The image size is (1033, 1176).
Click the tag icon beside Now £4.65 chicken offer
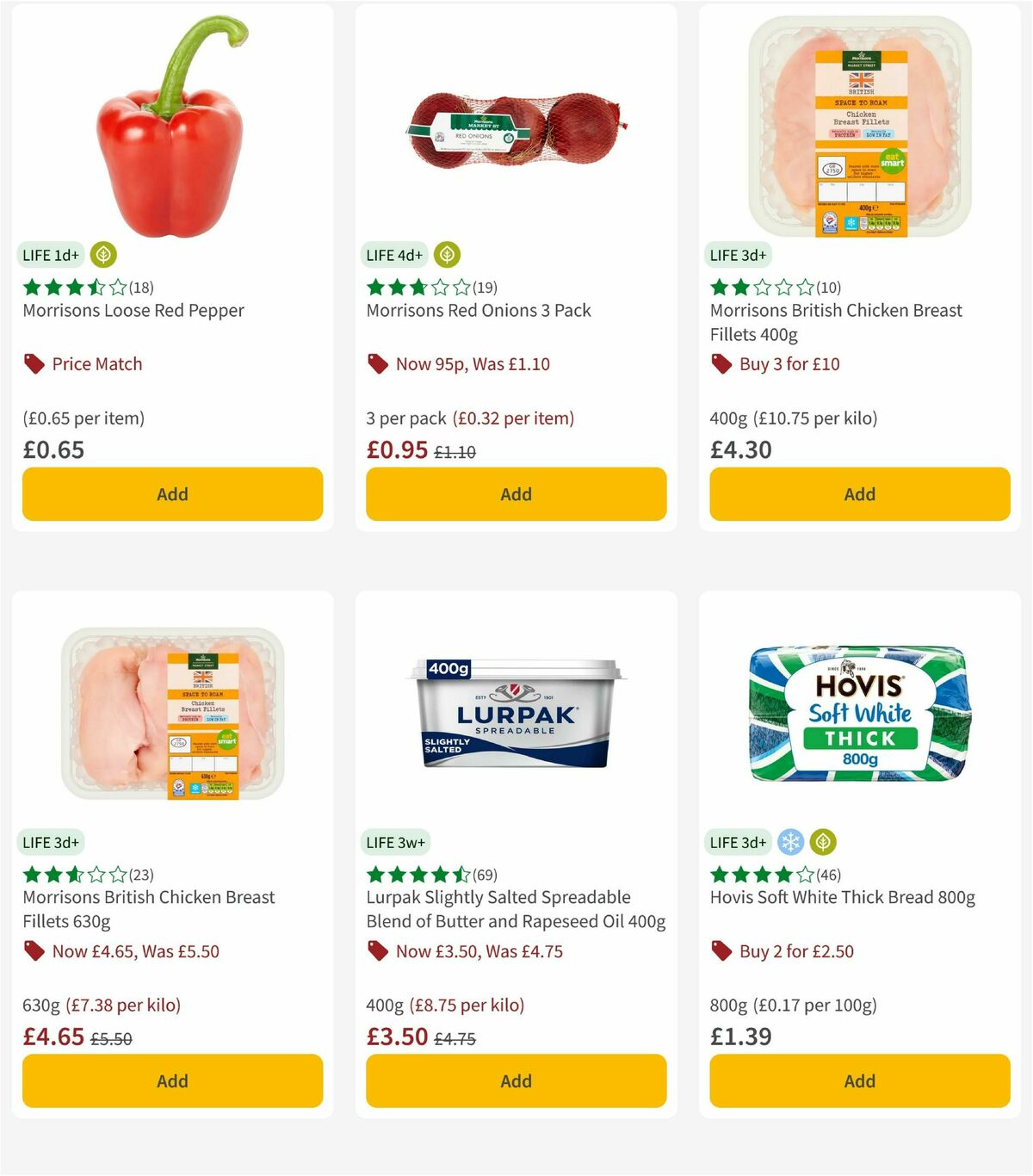pyautogui.click(x=33, y=951)
